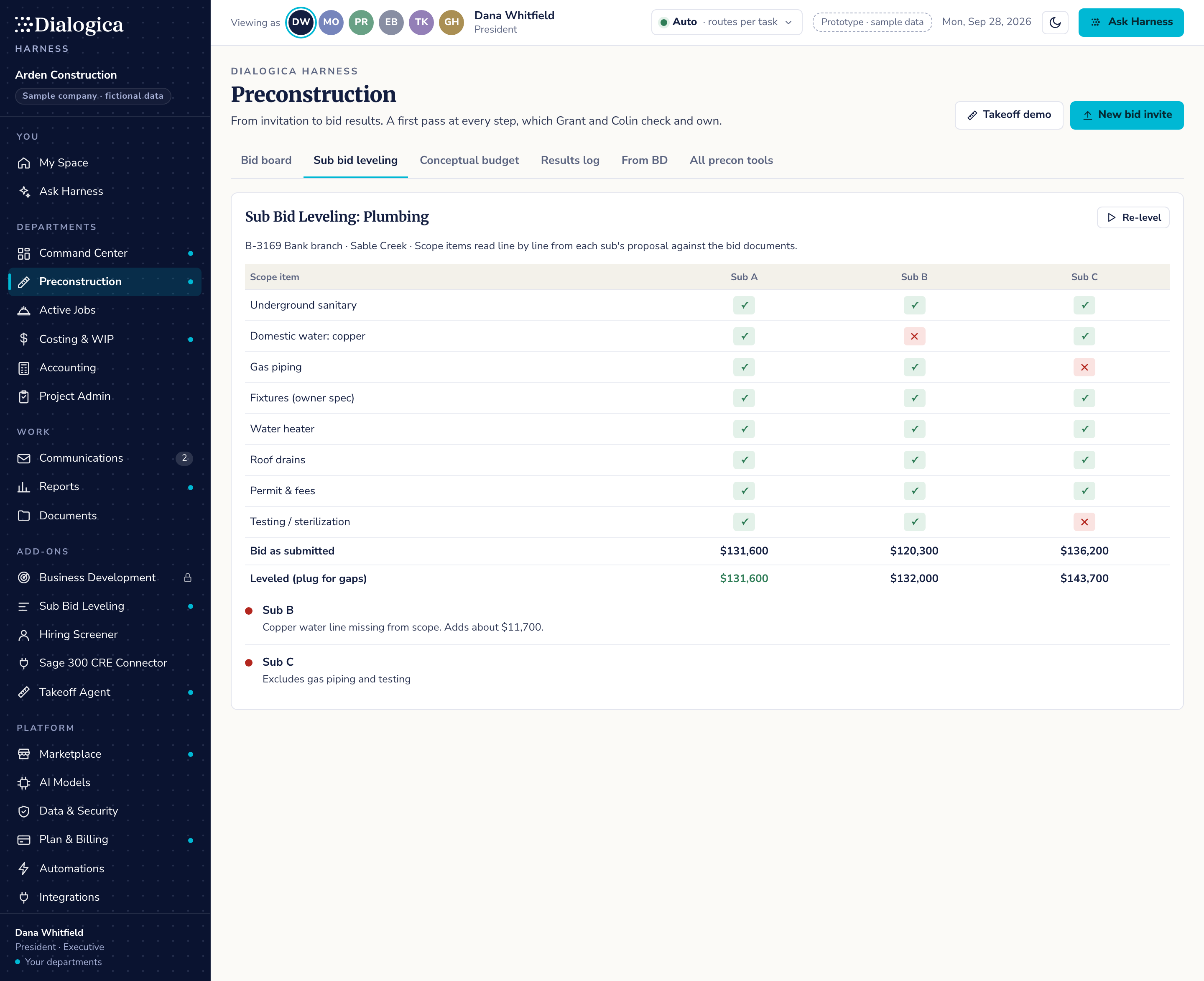
Task: Click the Ask Harness button in header
Action: [x=1130, y=23]
